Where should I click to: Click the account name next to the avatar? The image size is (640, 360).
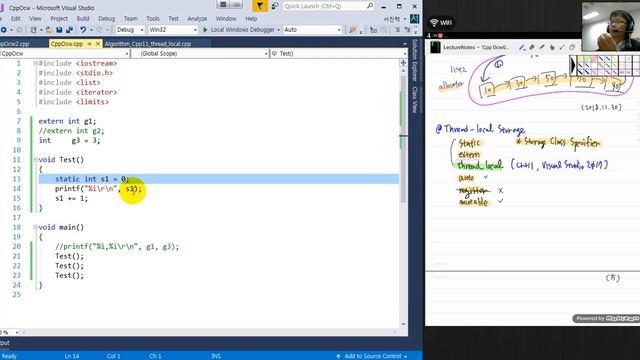pyautogui.click(x=392, y=19)
